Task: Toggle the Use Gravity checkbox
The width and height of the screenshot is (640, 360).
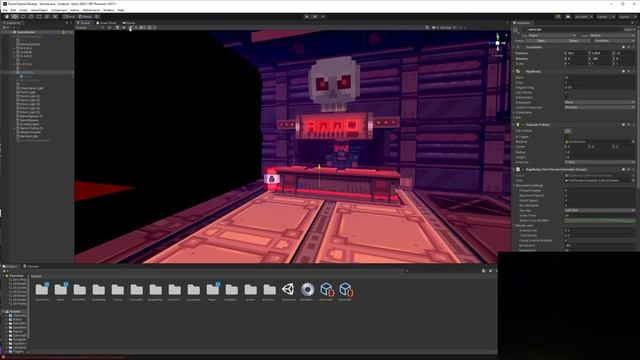Action: 566,93
